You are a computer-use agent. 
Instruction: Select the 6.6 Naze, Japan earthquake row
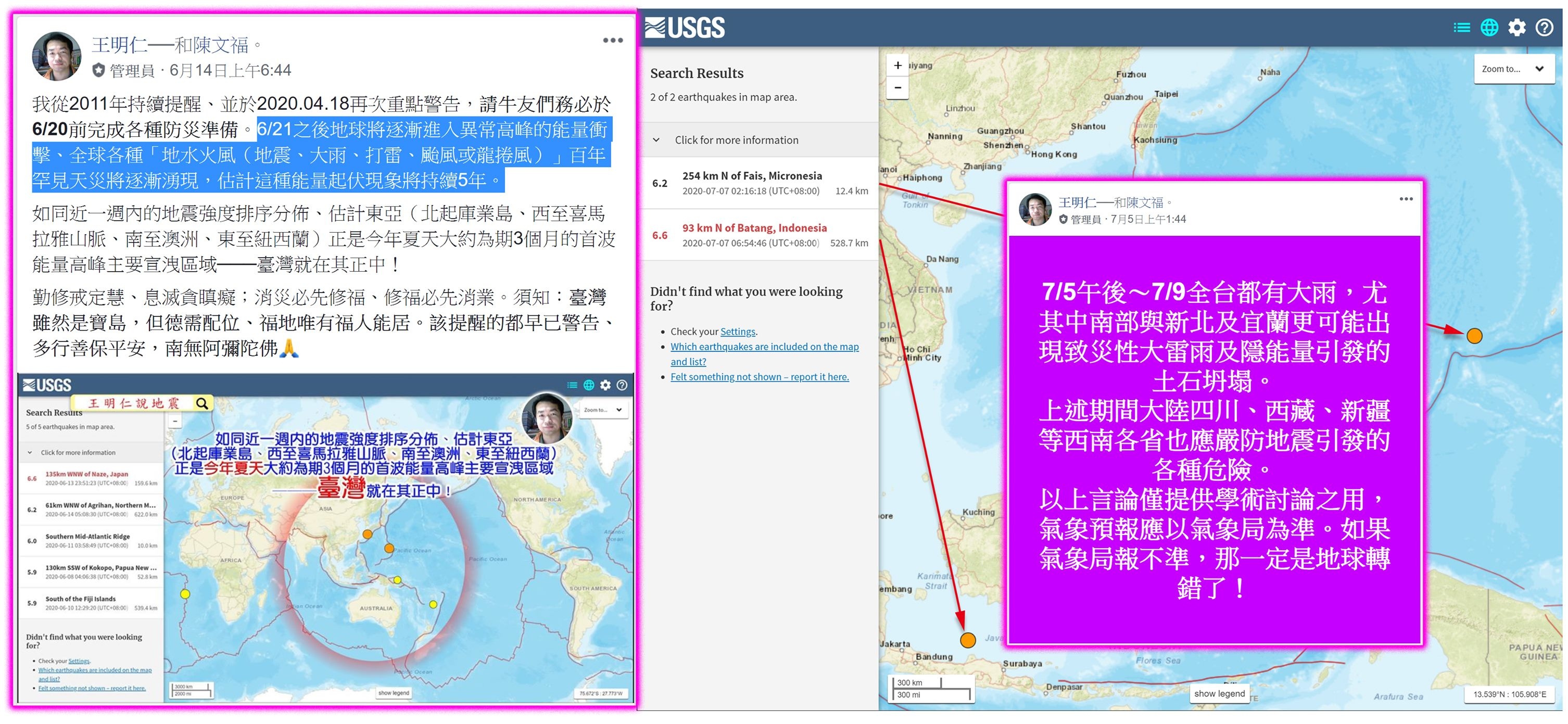point(91,478)
